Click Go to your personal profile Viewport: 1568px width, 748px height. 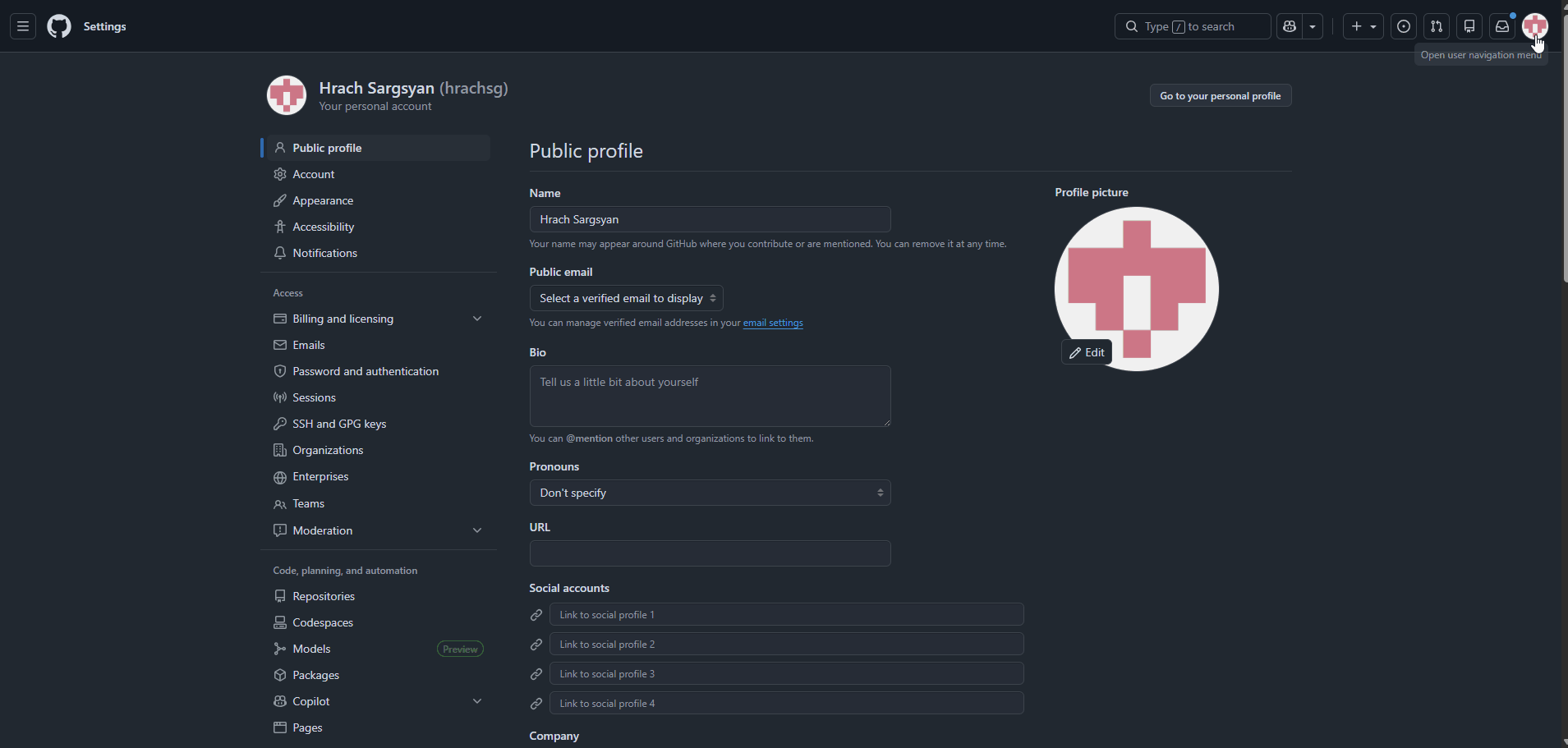pos(1220,94)
